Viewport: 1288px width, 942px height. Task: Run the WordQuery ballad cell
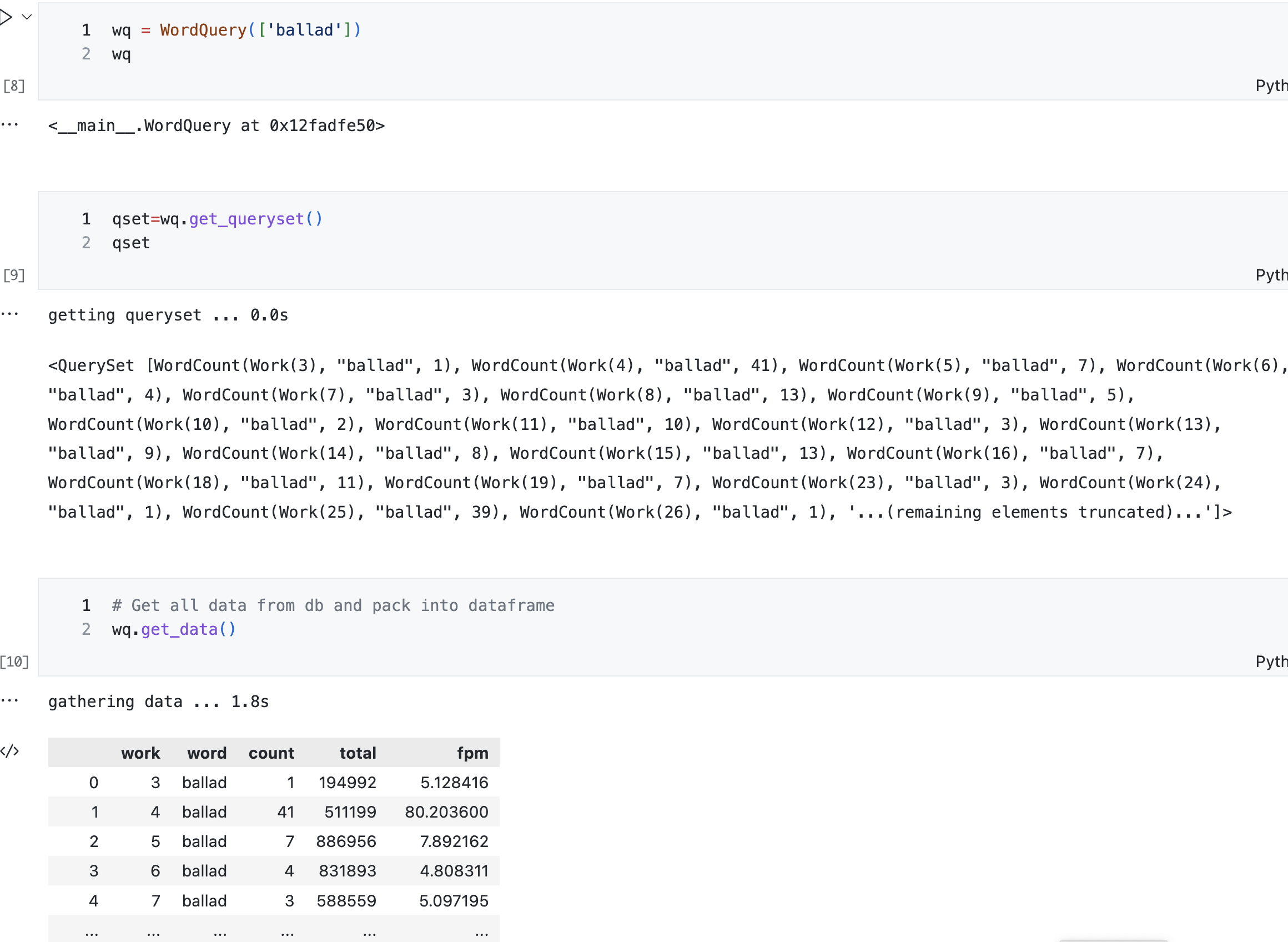6,17
